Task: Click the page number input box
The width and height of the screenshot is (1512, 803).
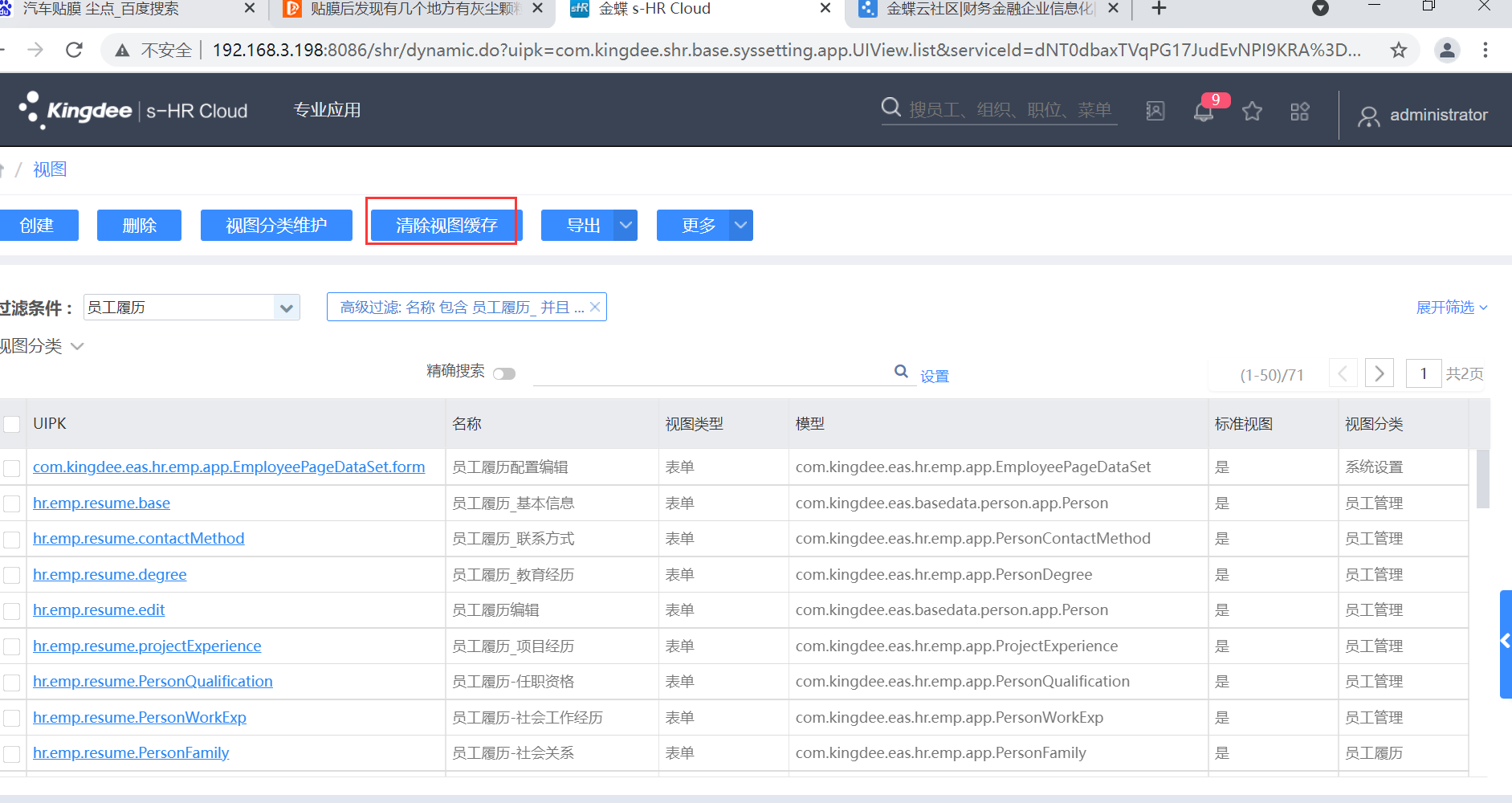Action: (1424, 373)
